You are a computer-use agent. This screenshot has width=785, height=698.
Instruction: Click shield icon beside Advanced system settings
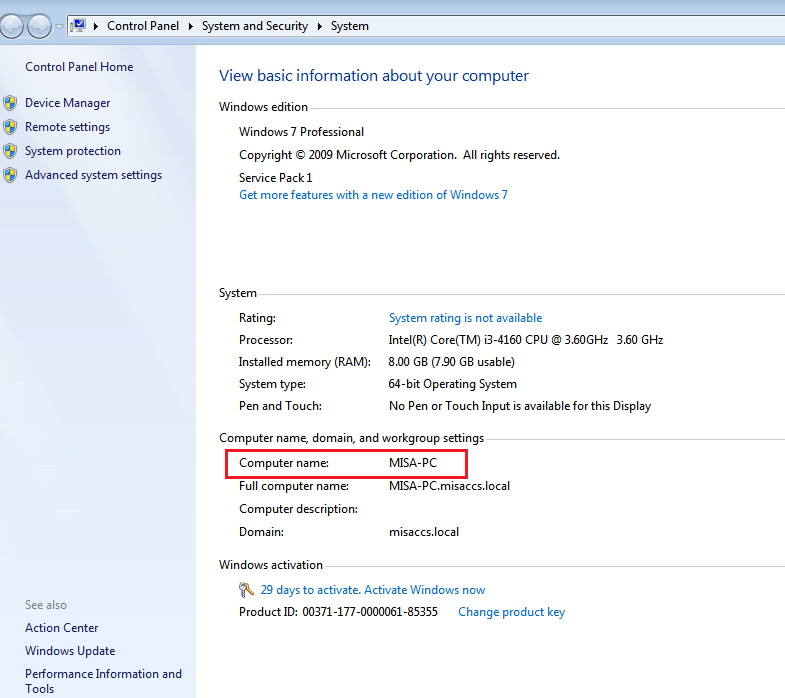tap(10, 175)
